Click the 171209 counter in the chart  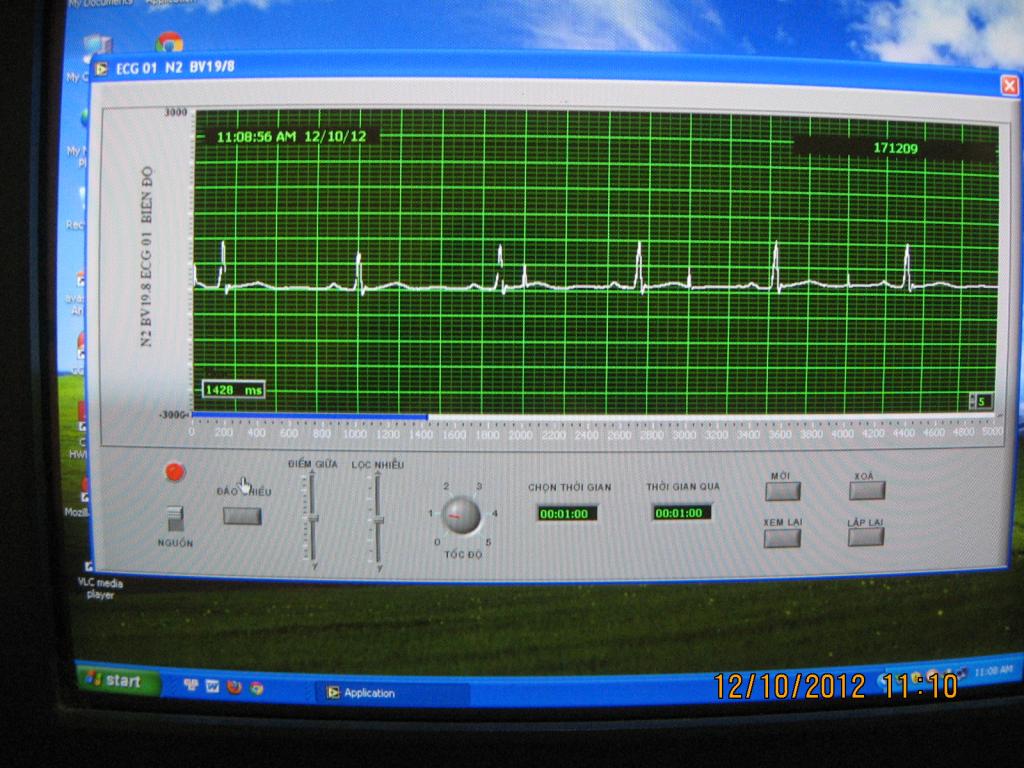pos(895,148)
